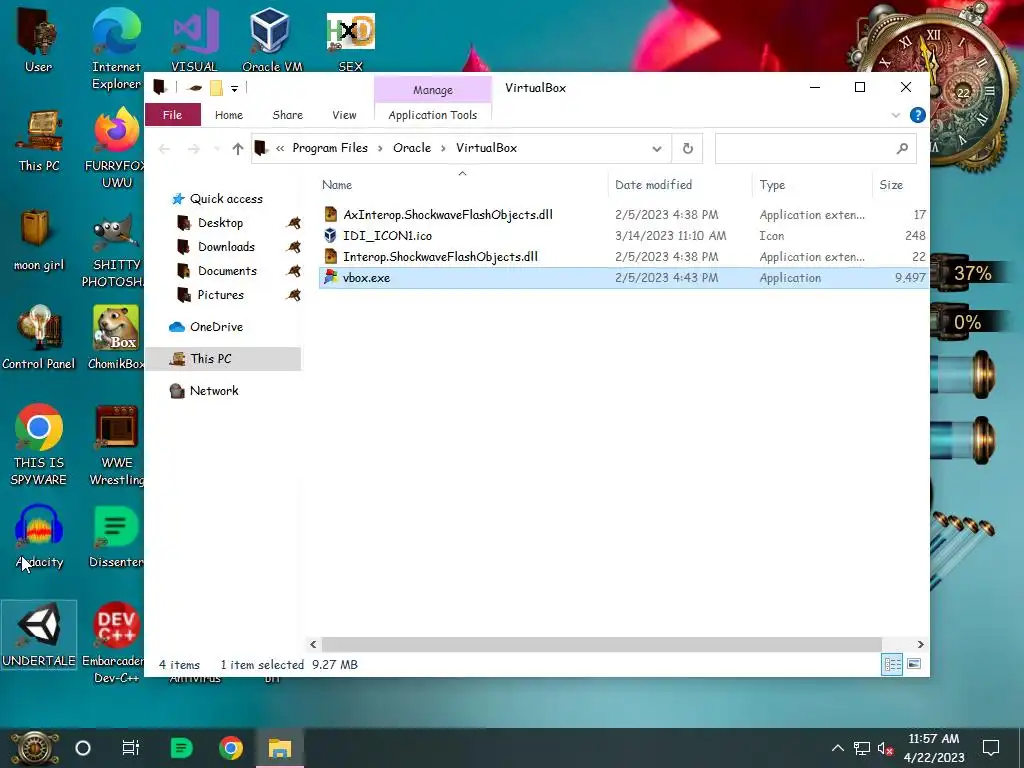Expand address bar history dropdown
The image size is (1024, 768).
point(656,149)
